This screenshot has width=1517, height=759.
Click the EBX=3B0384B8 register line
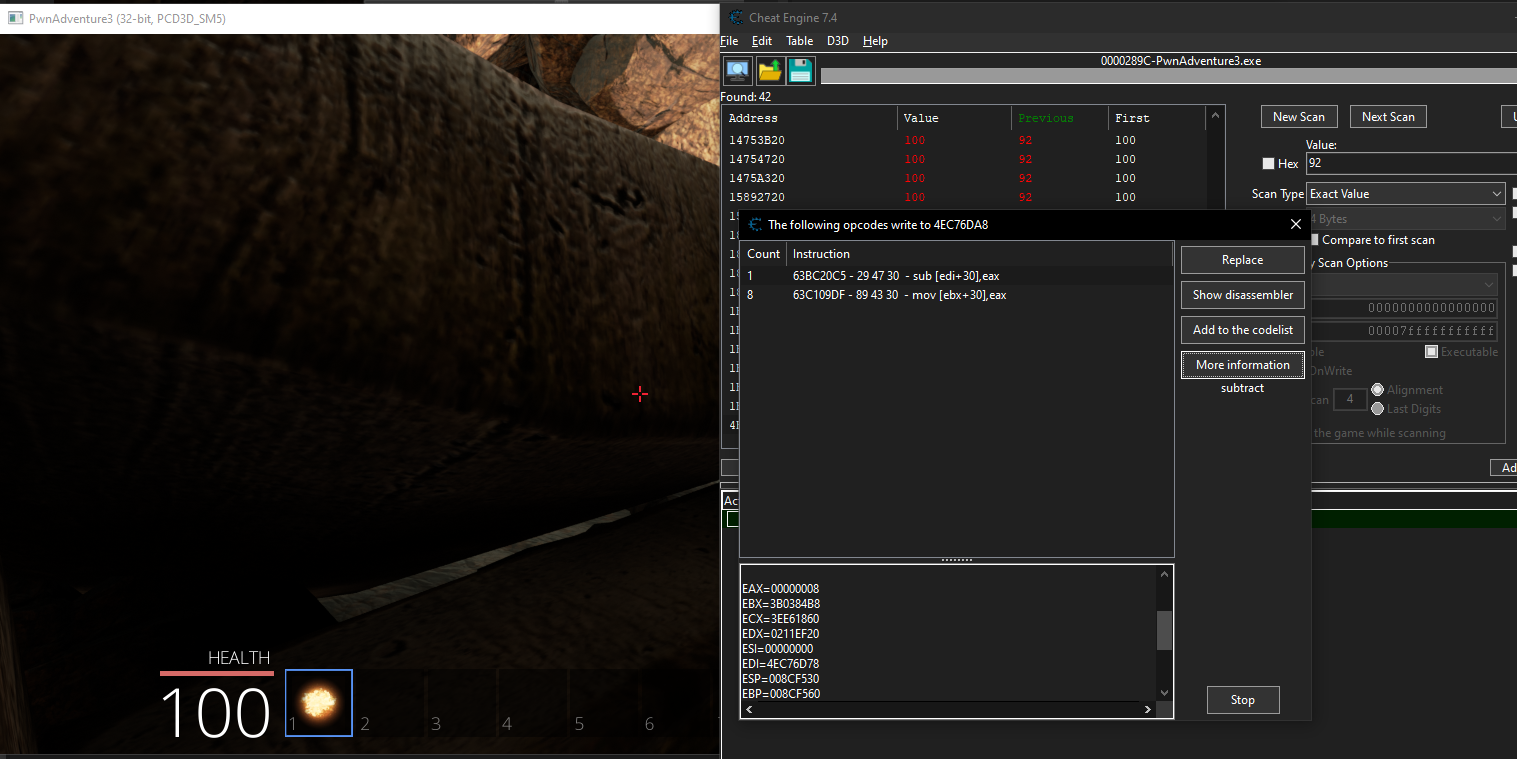click(781, 604)
